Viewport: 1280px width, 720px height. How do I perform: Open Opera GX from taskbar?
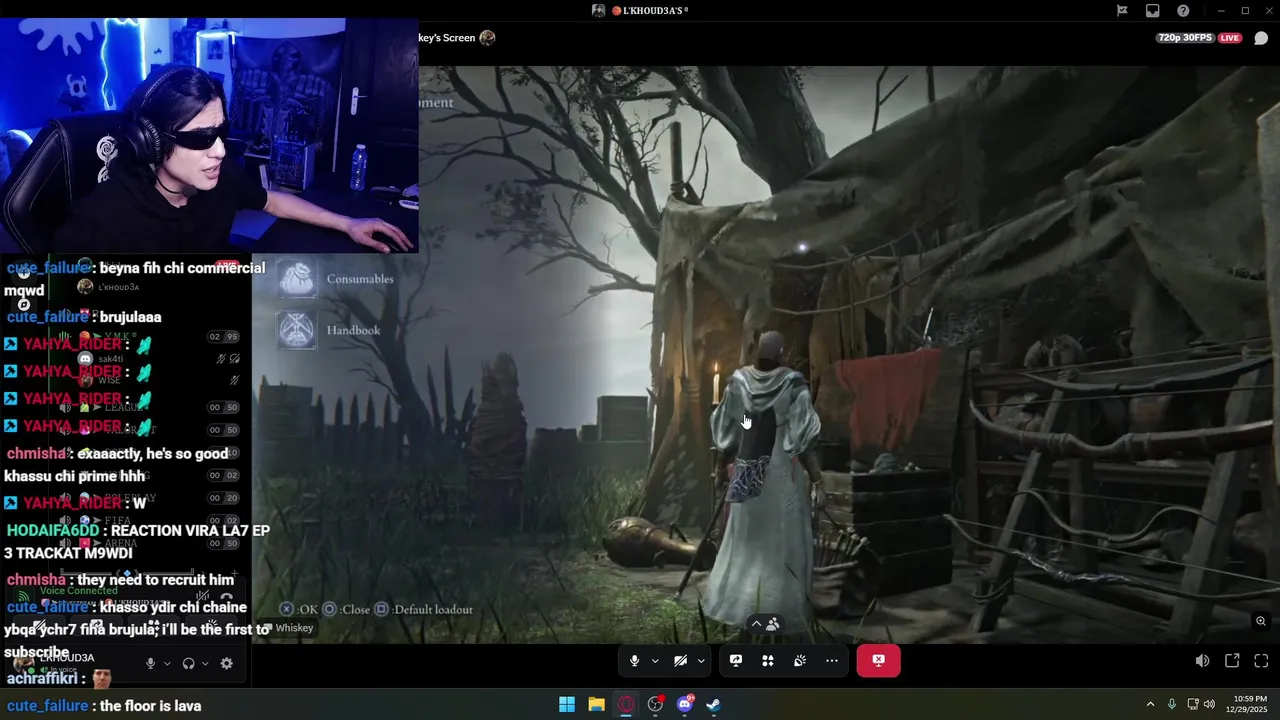626,704
